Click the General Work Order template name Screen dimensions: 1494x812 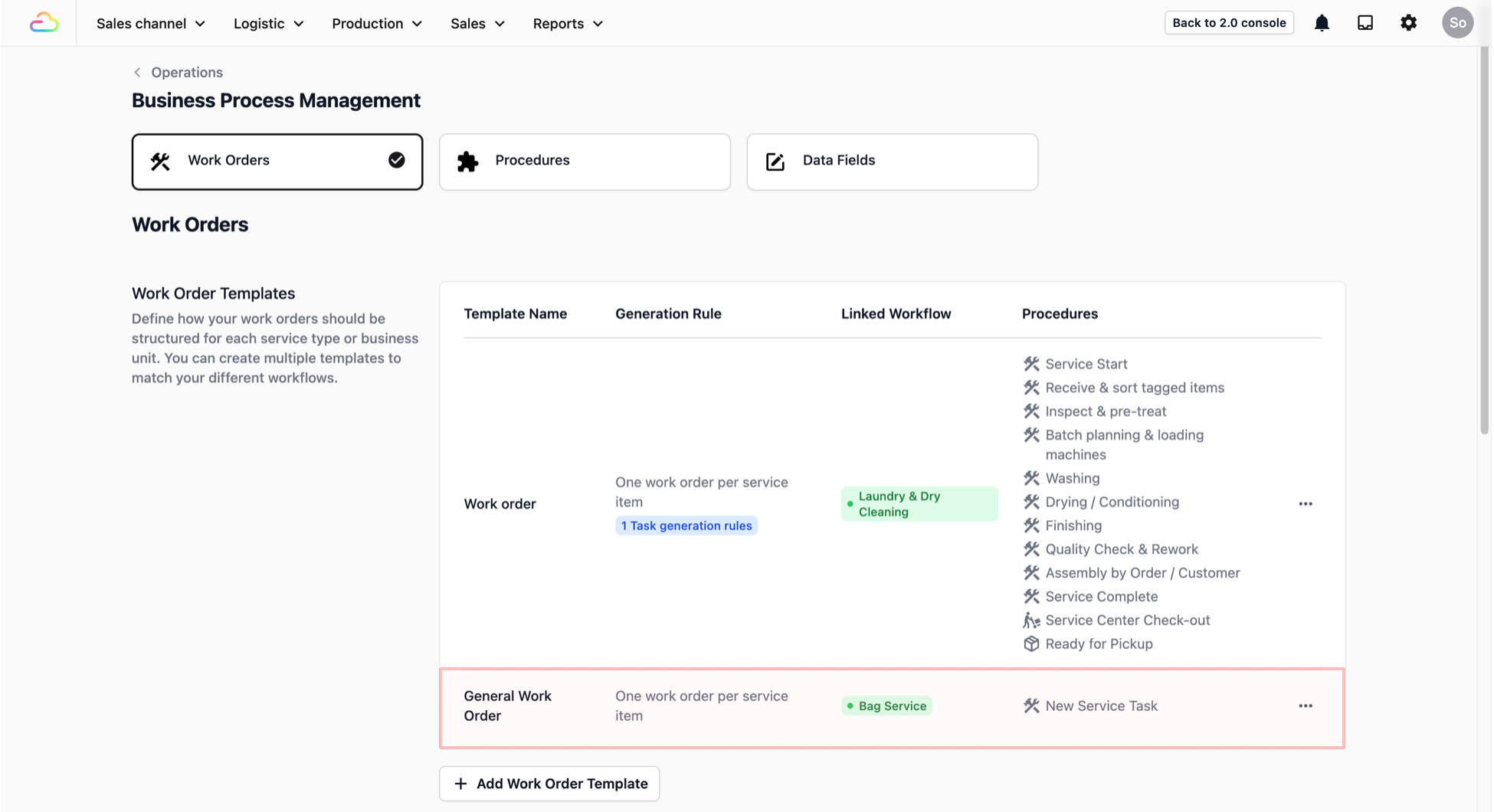(508, 706)
